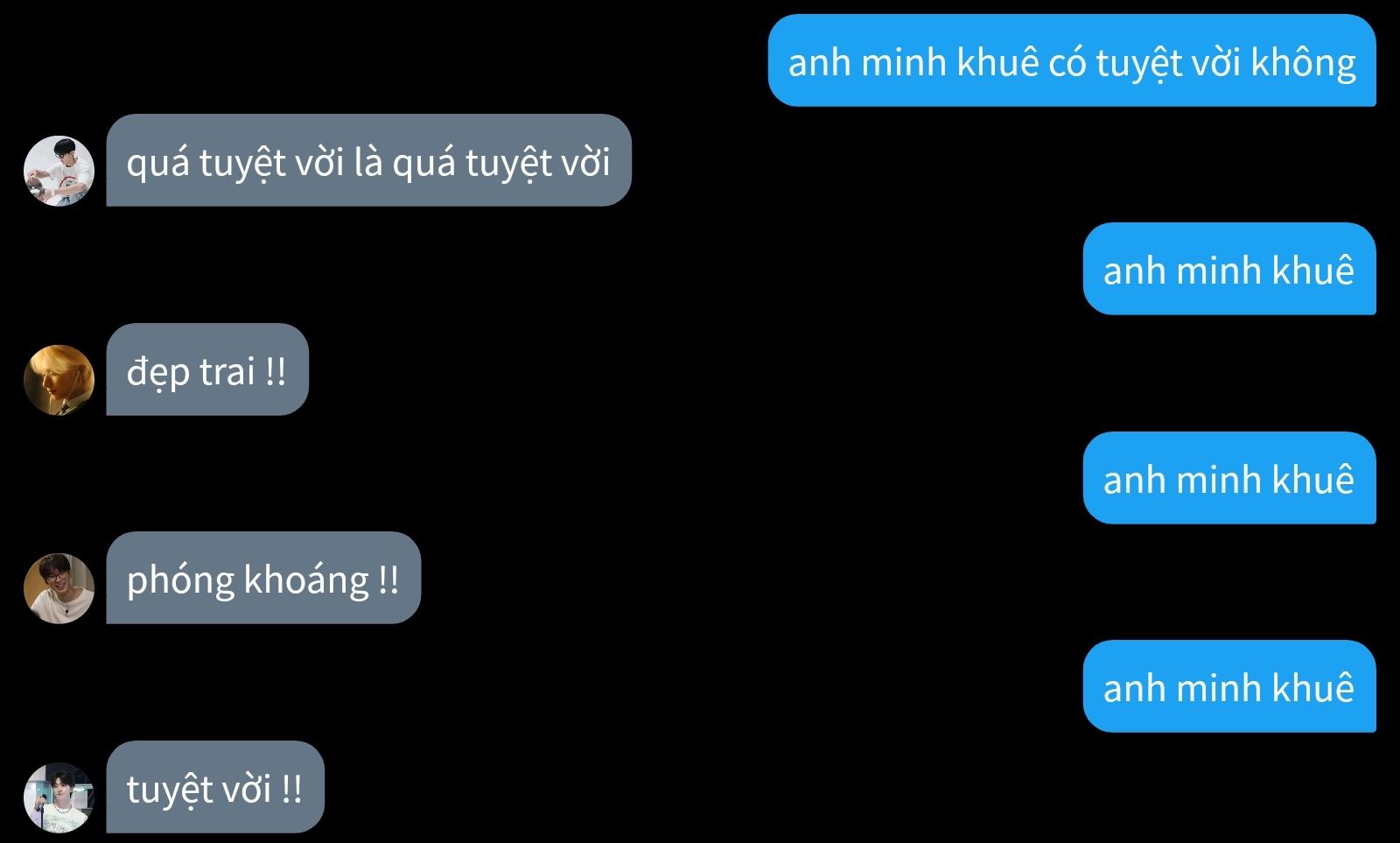Open the avatar next to 'đẹp trai !!'
Viewport: 1400px width, 843px height.
click(59, 380)
